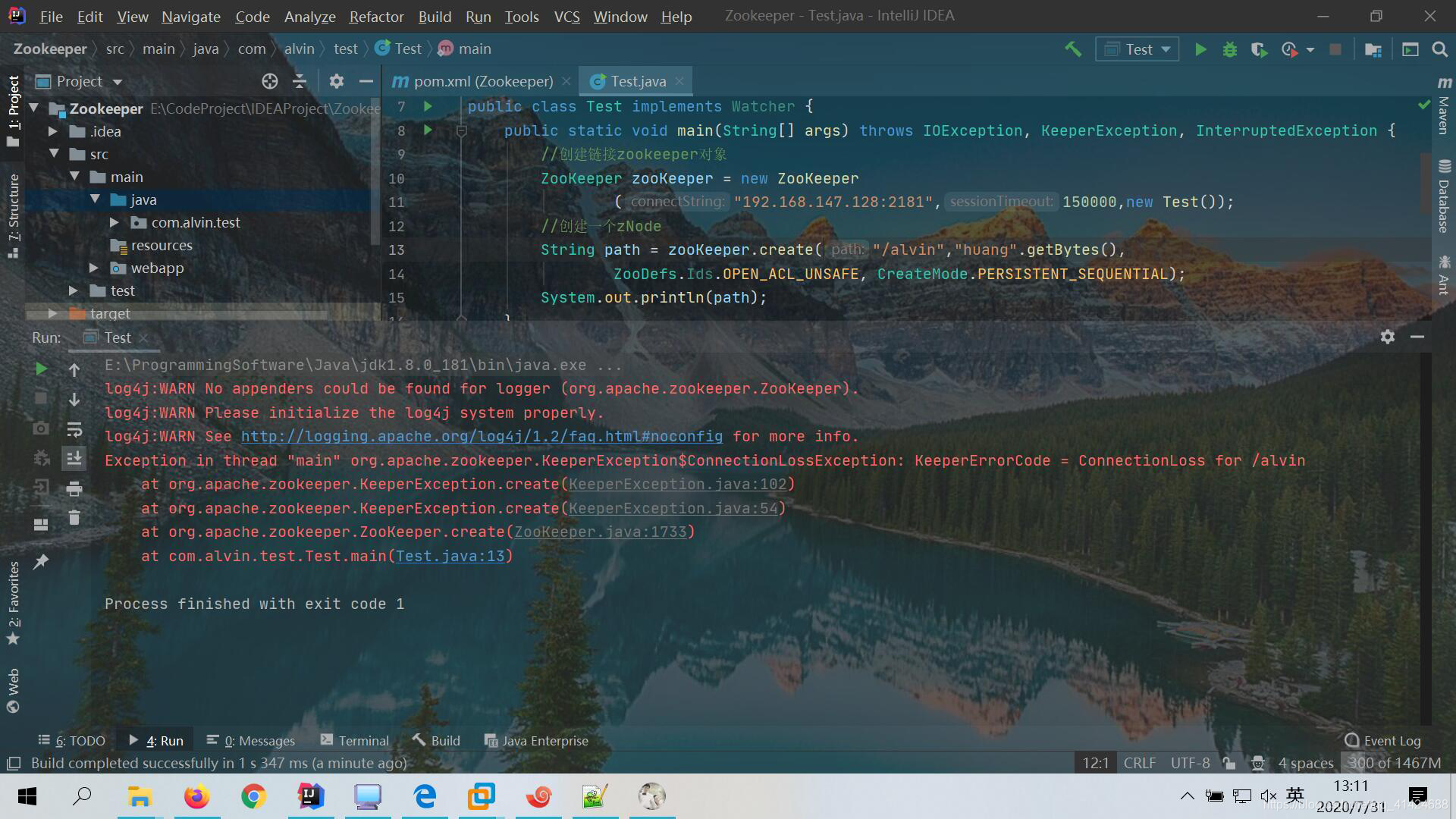The height and width of the screenshot is (819, 1456).
Task: Toggle the Structure tool window
Action: click(x=13, y=215)
